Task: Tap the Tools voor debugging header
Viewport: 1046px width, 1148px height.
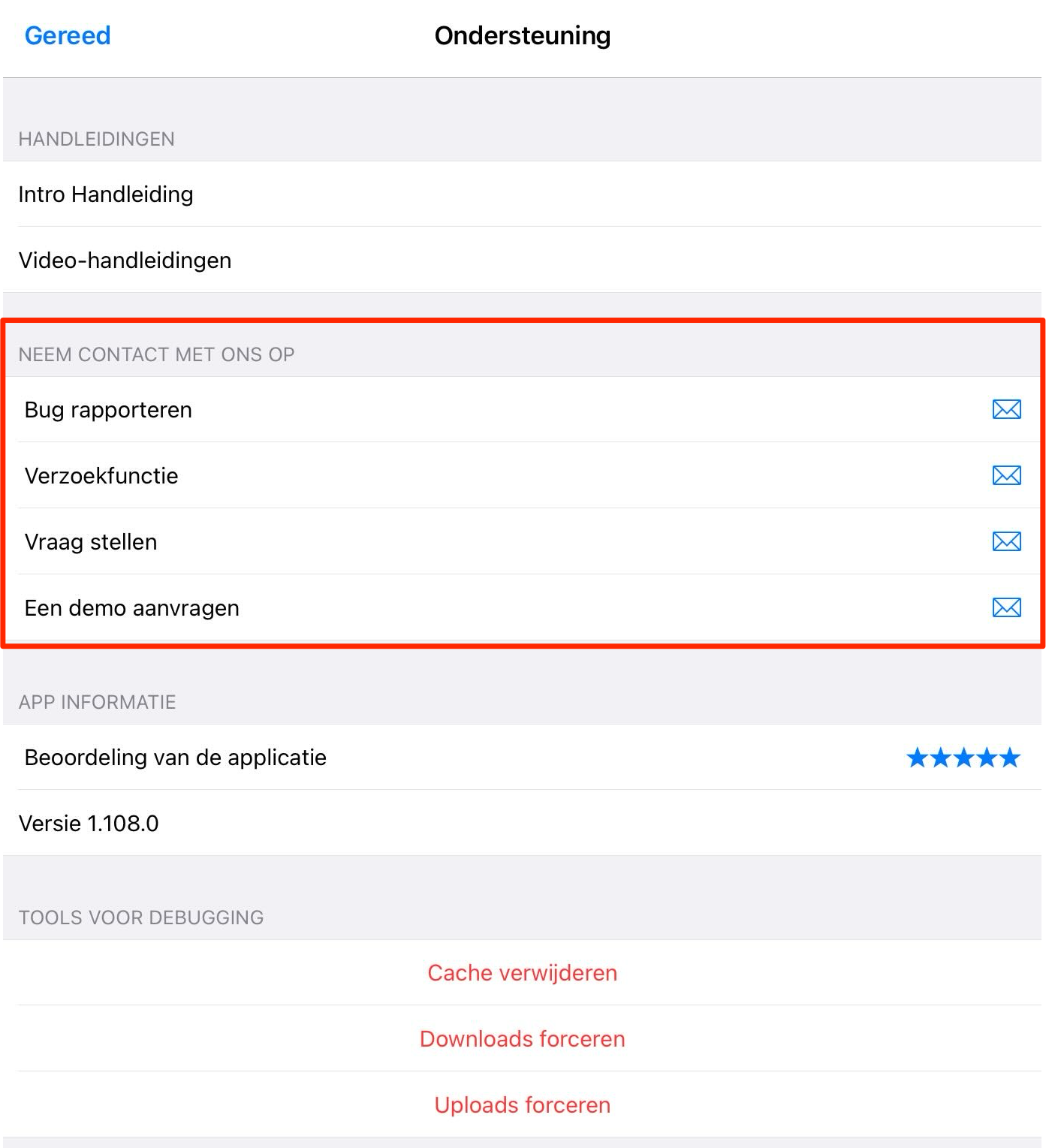Action: [141, 917]
